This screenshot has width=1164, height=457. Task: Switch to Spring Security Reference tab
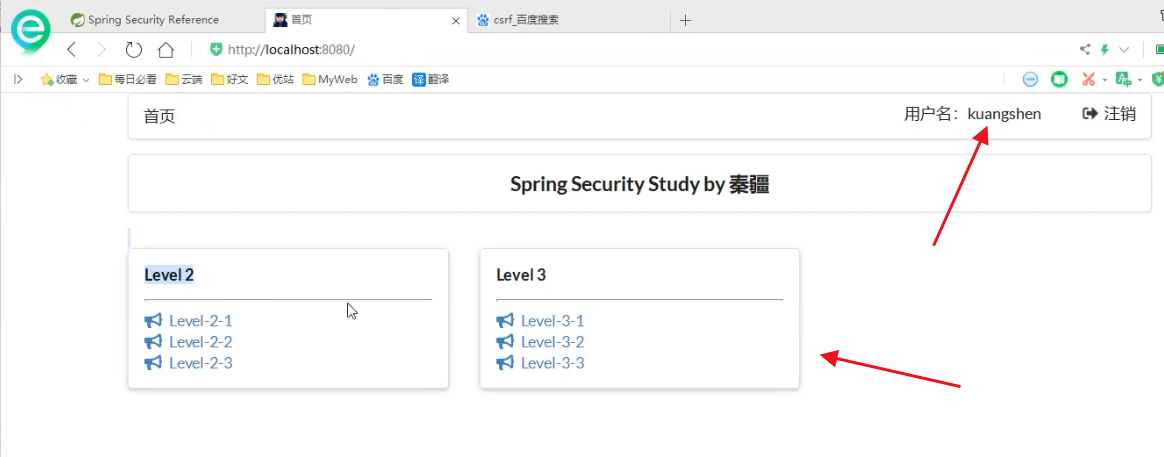tap(153, 20)
